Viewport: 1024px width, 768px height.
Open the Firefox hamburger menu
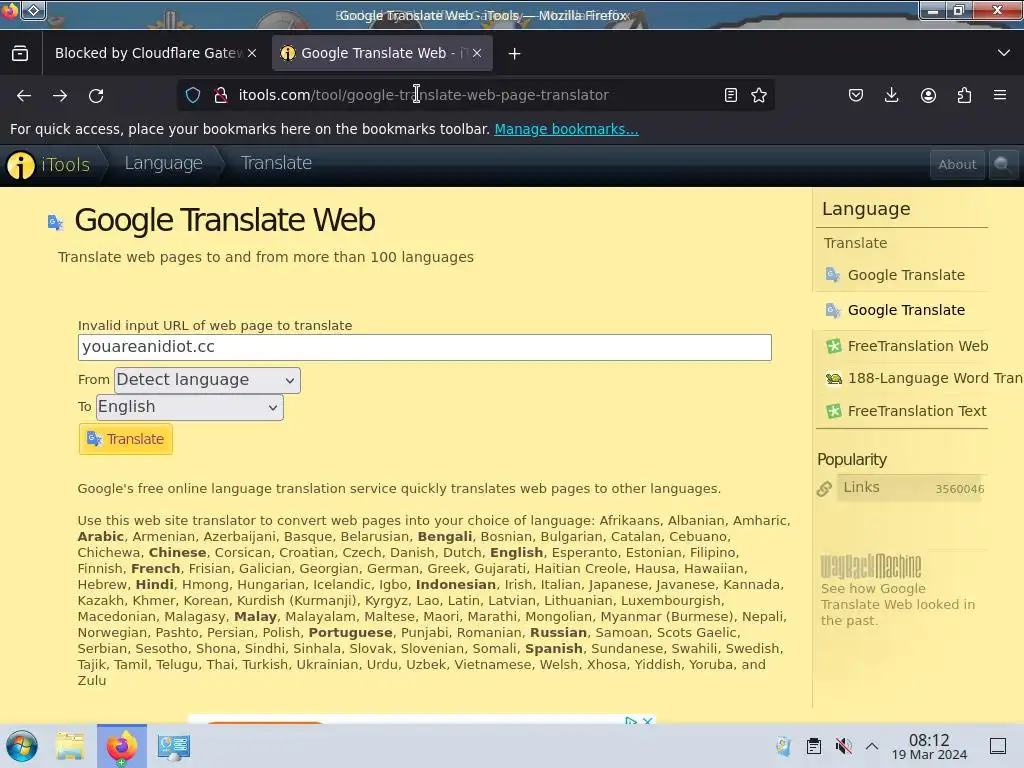(1000, 95)
